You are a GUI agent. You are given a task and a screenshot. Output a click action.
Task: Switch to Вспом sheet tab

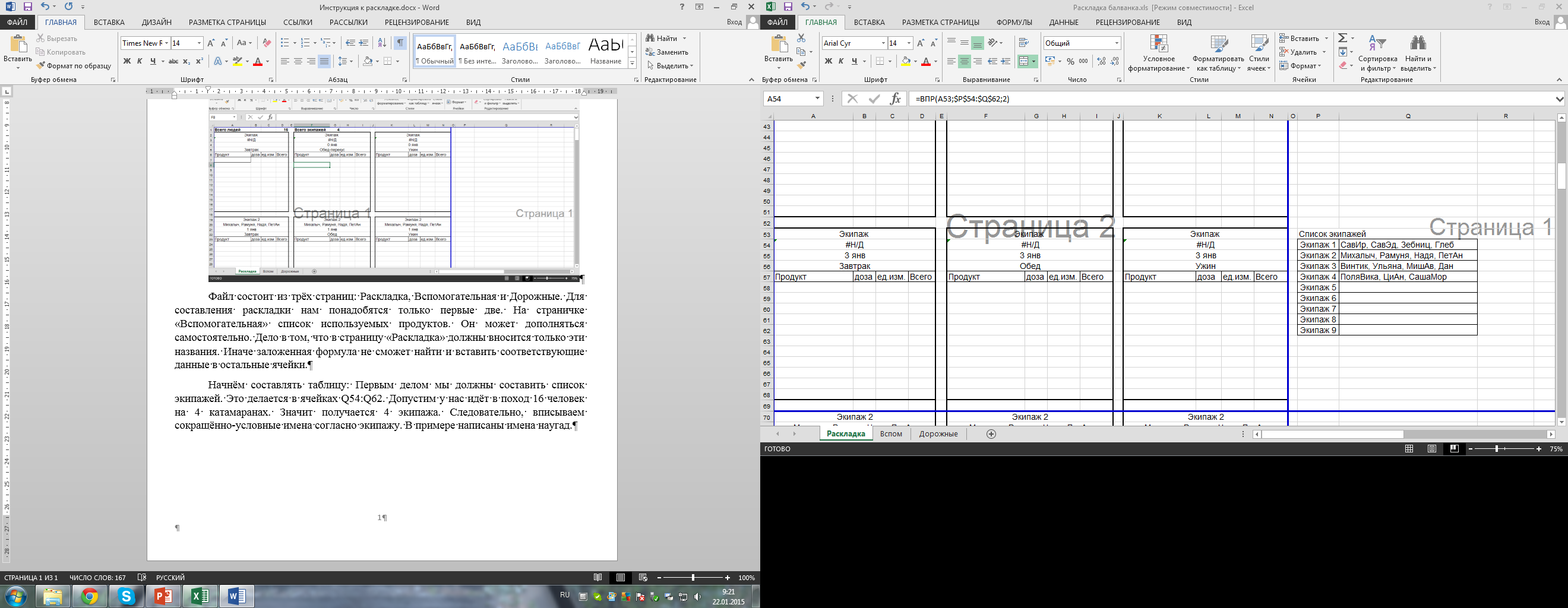(x=891, y=434)
